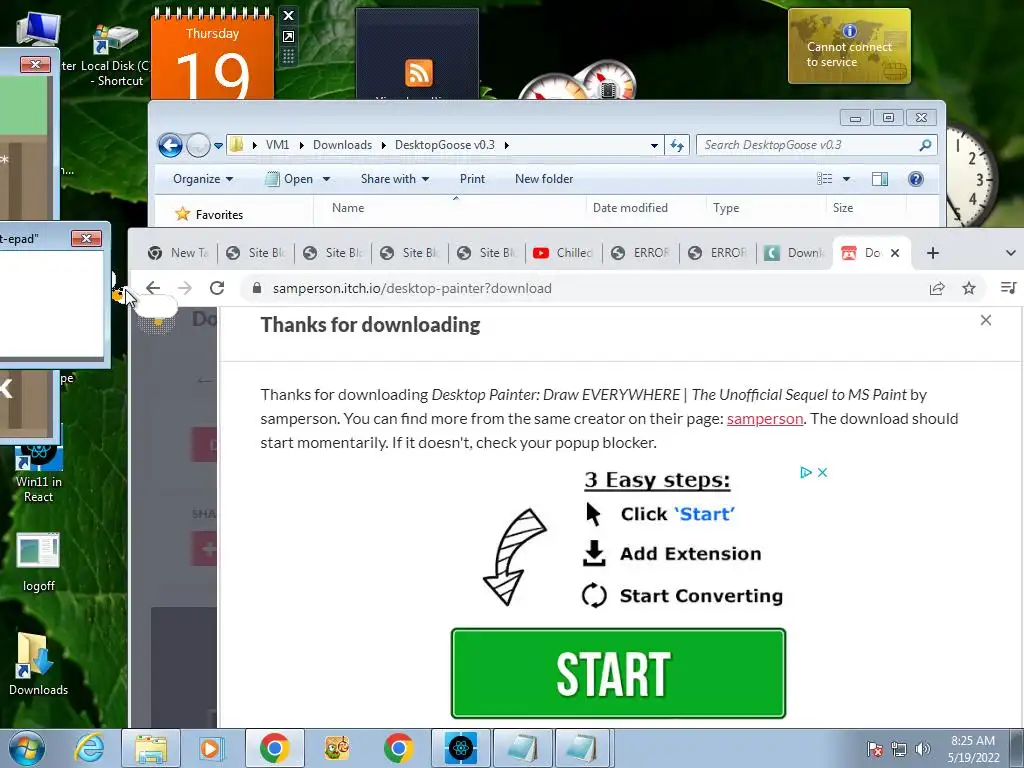Sort by the Size column header
The image size is (1024, 768).
[842, 208]
